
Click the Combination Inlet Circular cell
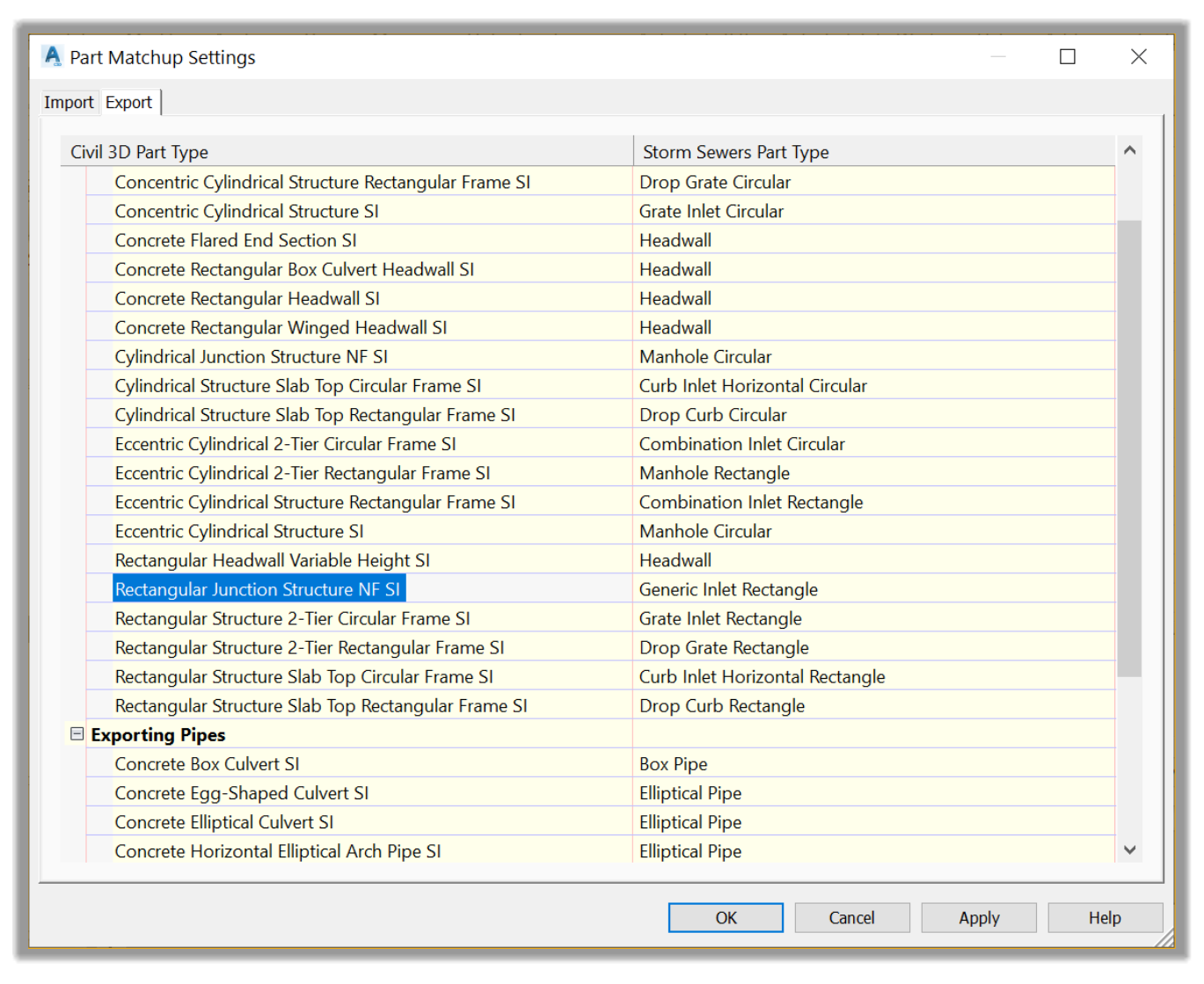874,443
